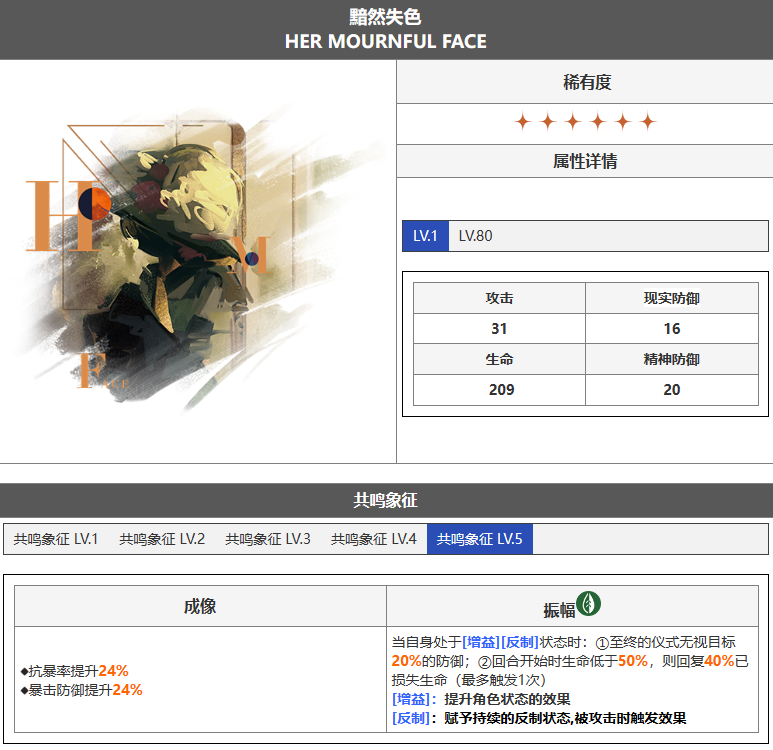Select the 共鸣象征 LV.5 tab
The height and width of the screenshot is (750, 773).
coord(480,539)
